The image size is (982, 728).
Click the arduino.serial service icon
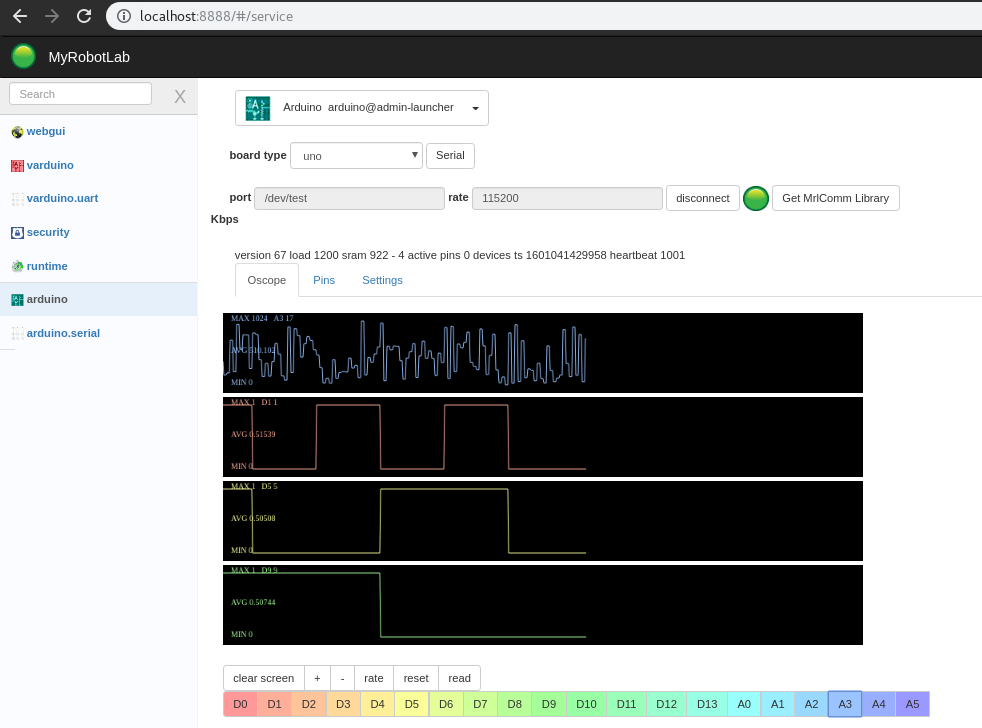(18, 333)
